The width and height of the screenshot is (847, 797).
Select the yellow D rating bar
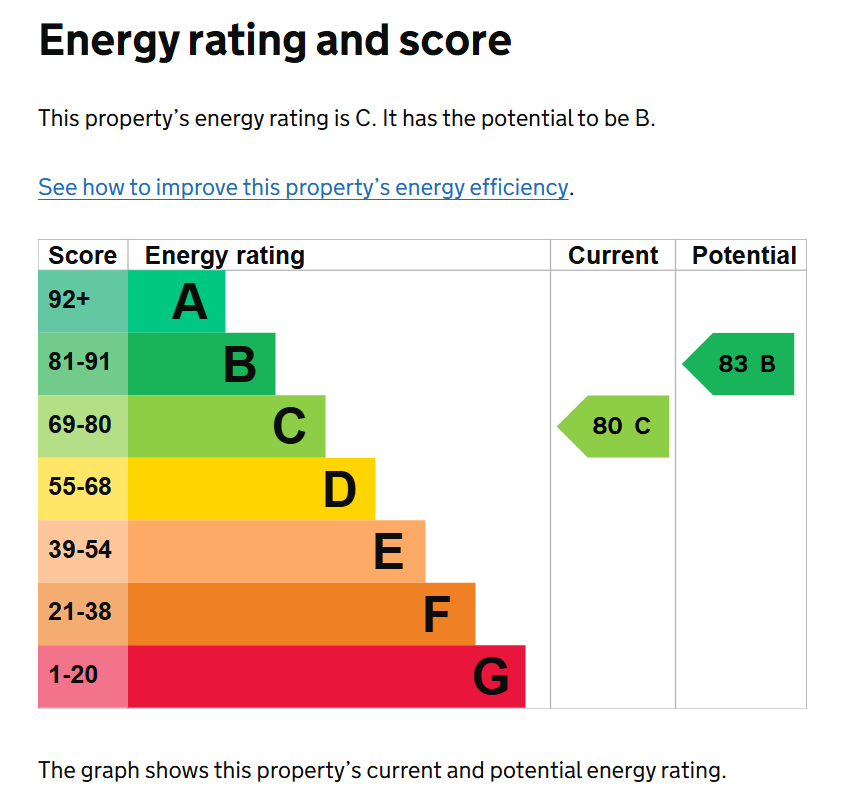252,489
